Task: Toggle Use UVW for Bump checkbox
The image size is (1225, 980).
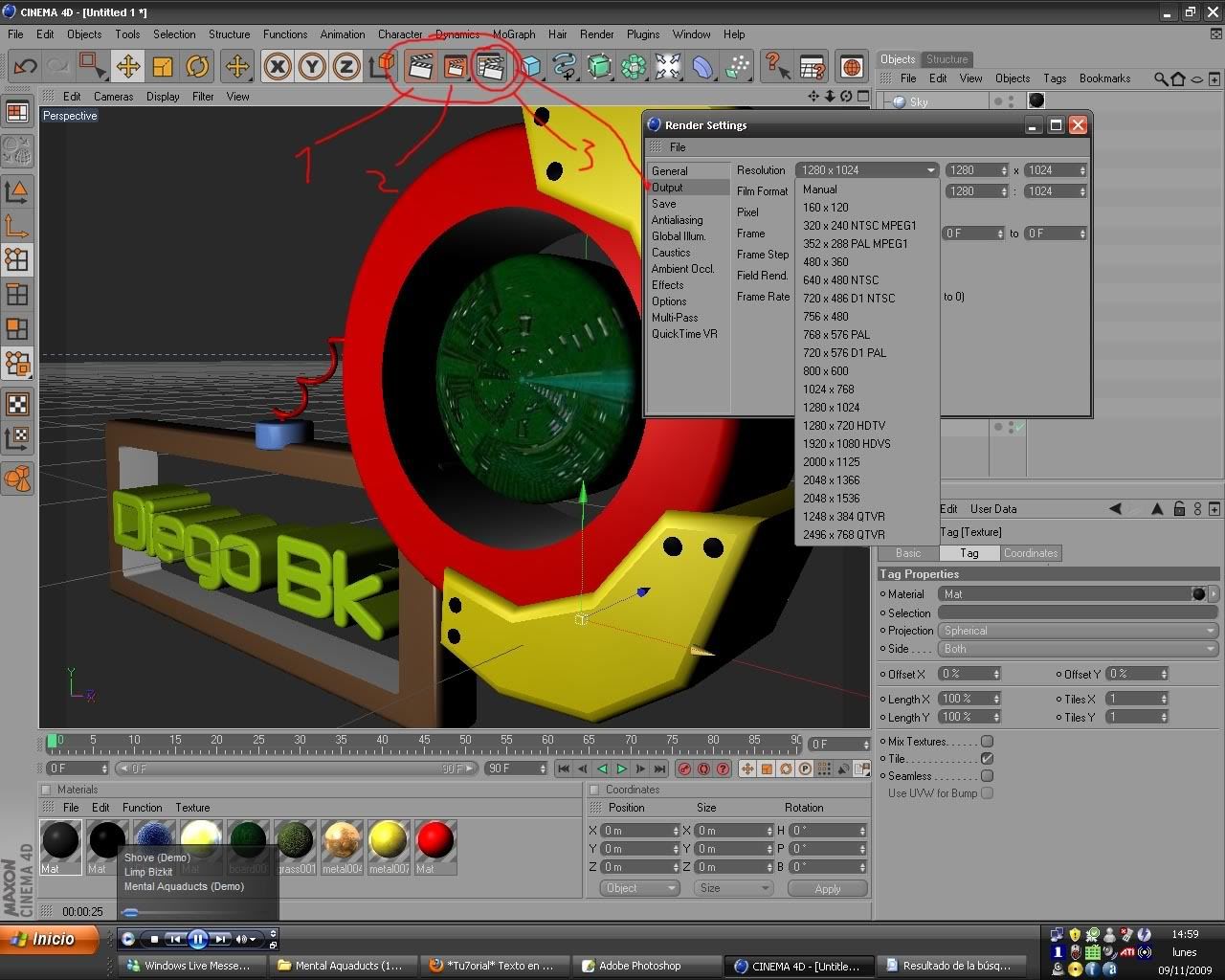Action: (x=987, y=792)
